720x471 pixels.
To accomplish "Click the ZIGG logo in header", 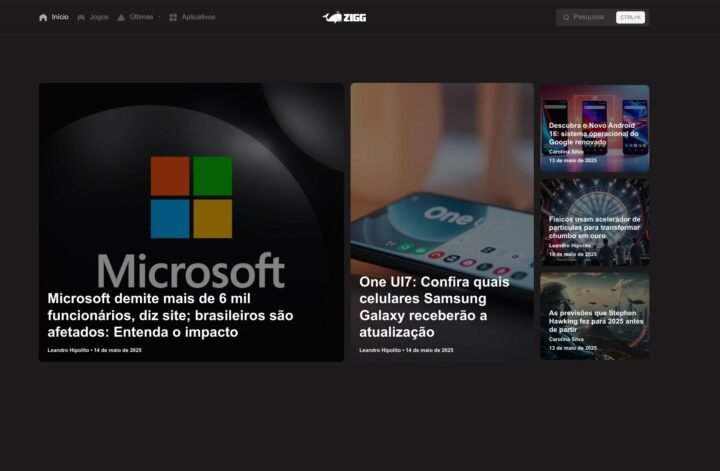I will tap(344, 17).
